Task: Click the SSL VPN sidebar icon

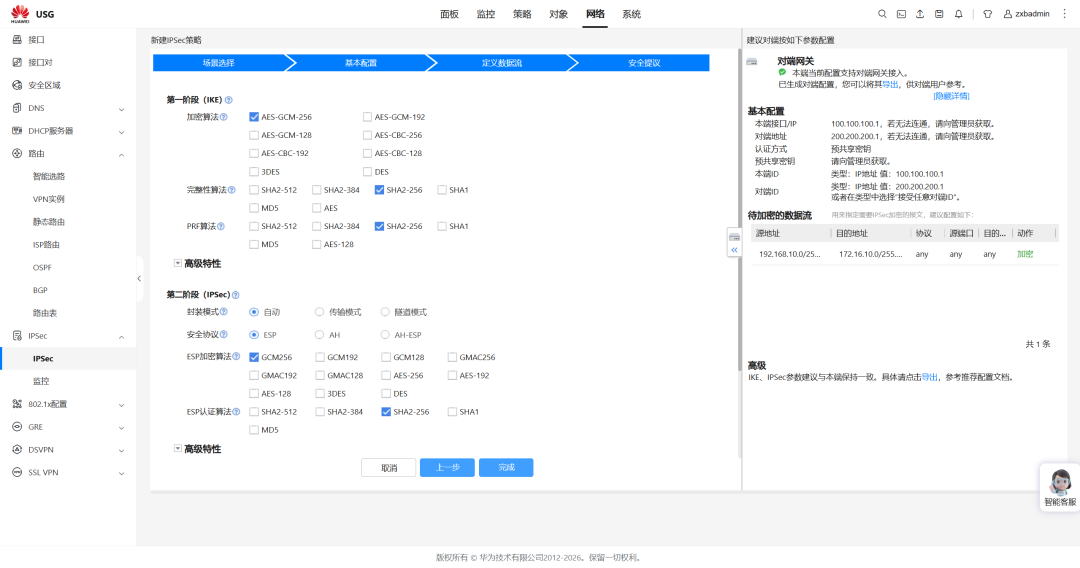Action: pos(17,472)
